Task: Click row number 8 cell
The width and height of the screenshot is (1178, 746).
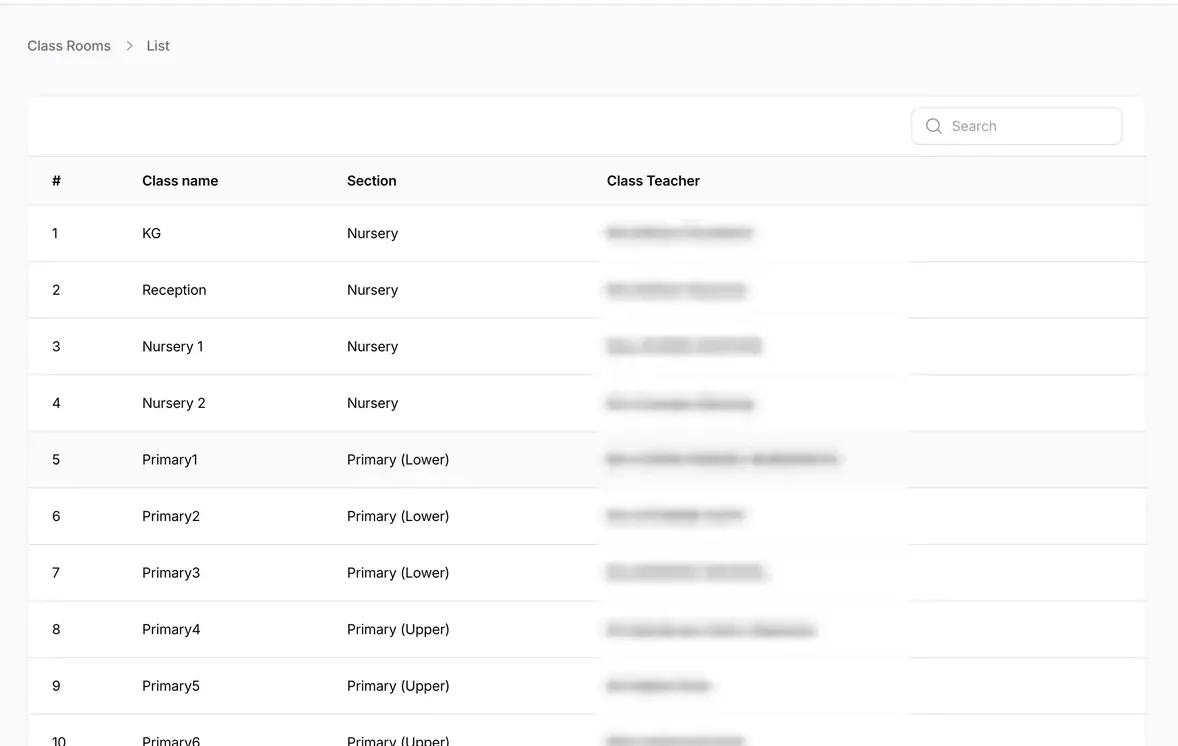Action: (56, 630)
